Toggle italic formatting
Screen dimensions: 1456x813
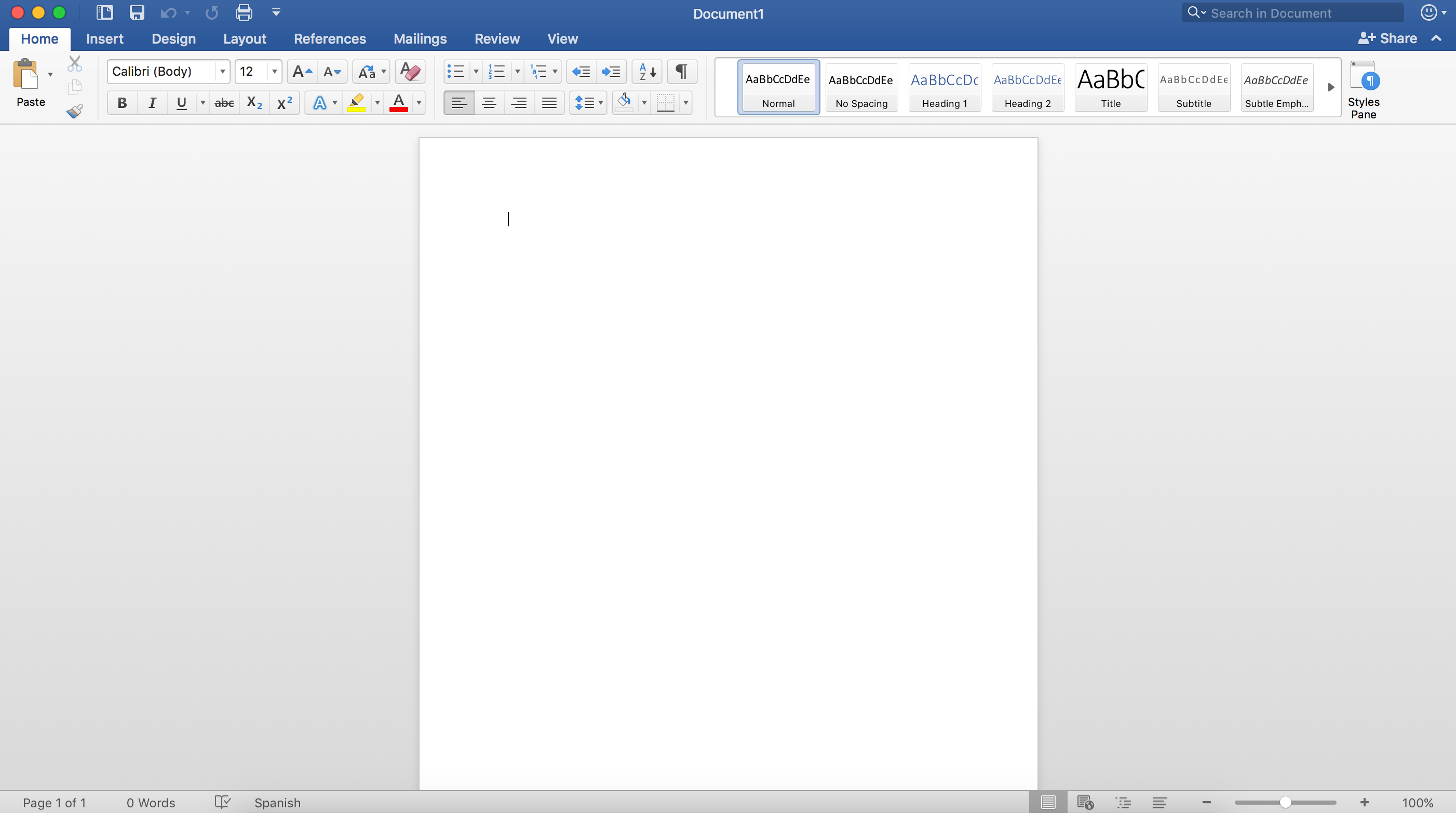click(152, 102)
